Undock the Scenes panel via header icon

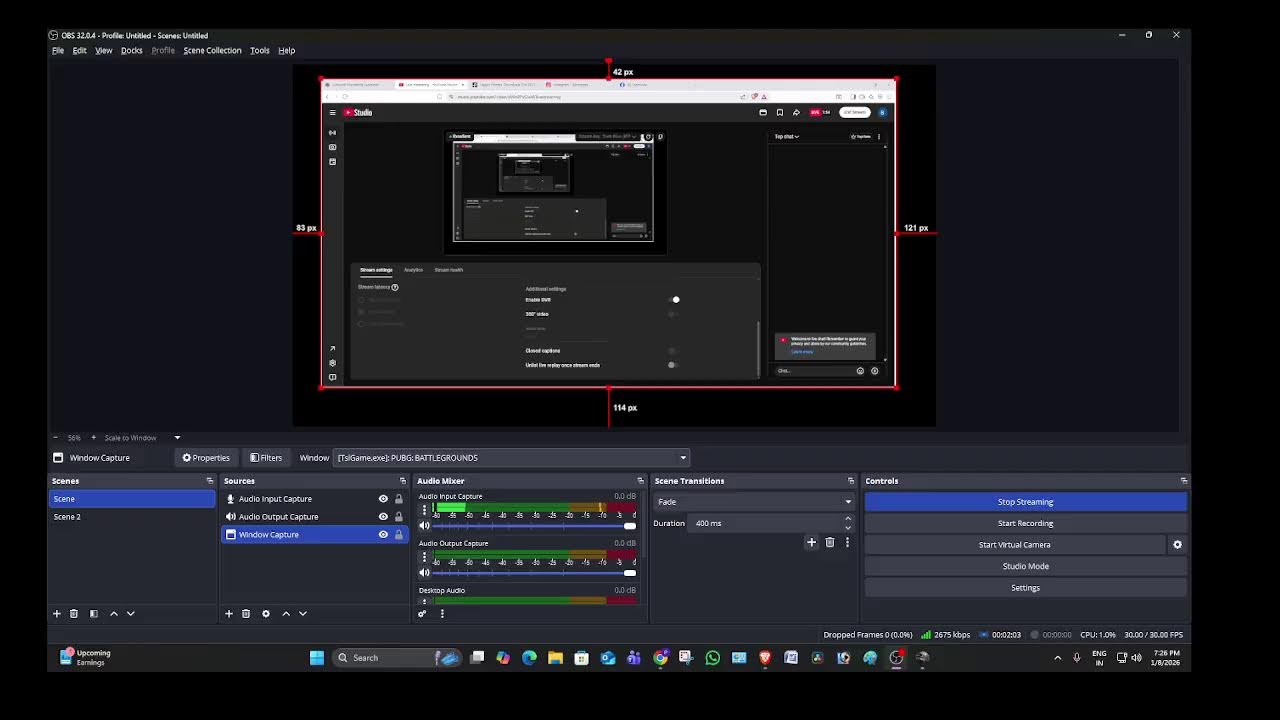pyautogui.click(x=210, y=481)
